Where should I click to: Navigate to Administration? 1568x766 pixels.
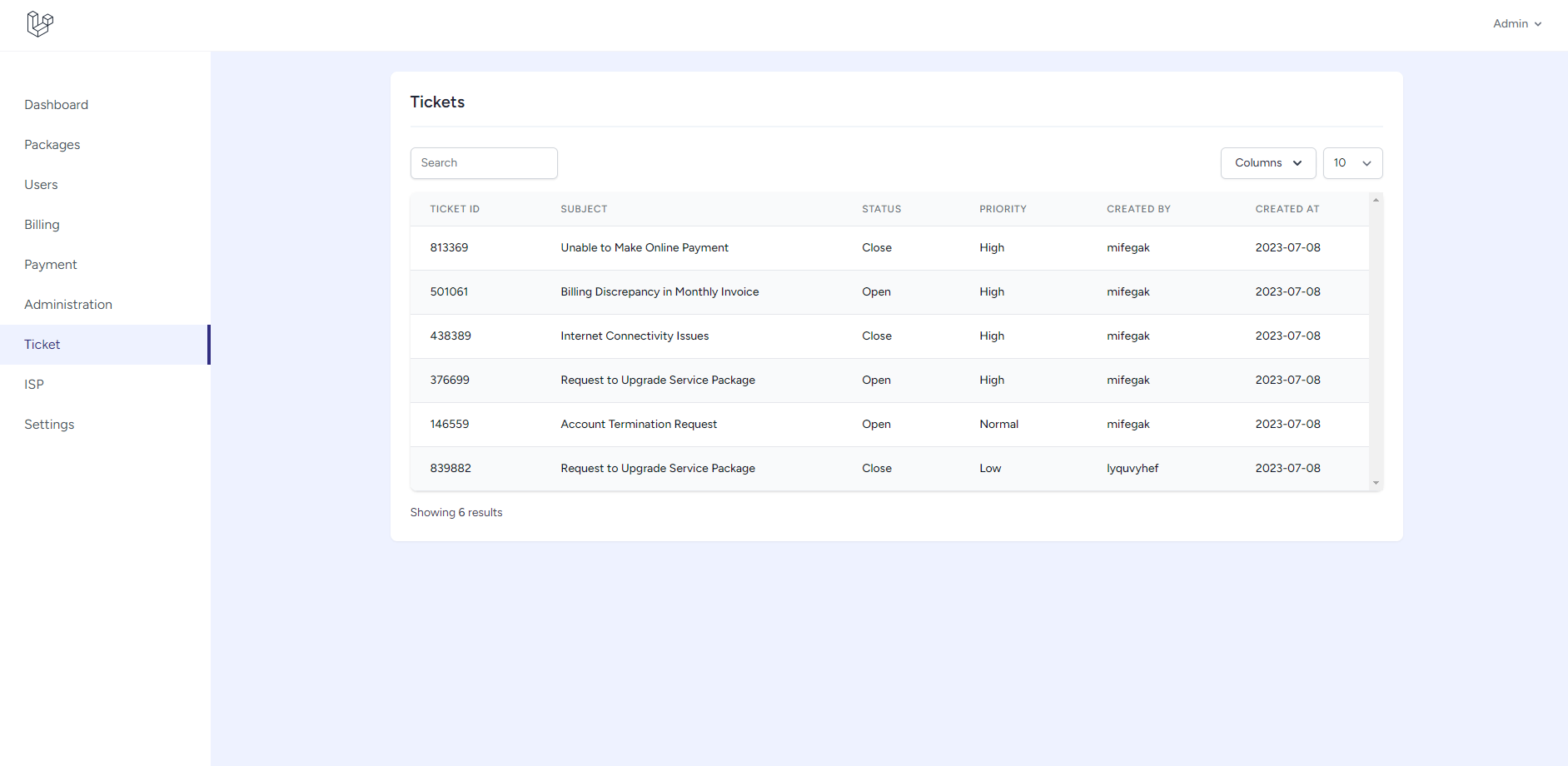[67, 304]
